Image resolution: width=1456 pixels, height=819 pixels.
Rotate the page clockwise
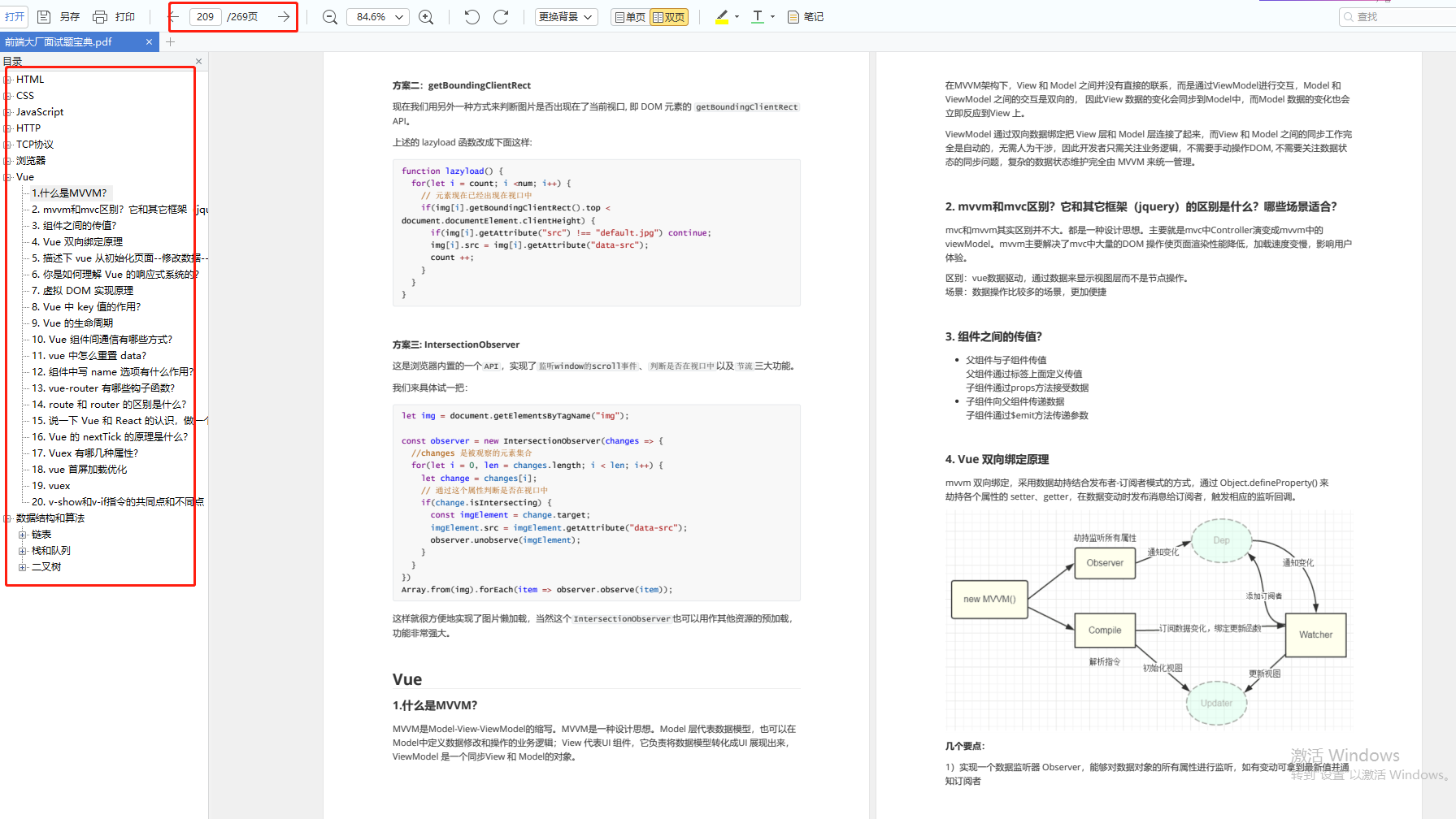501,17
